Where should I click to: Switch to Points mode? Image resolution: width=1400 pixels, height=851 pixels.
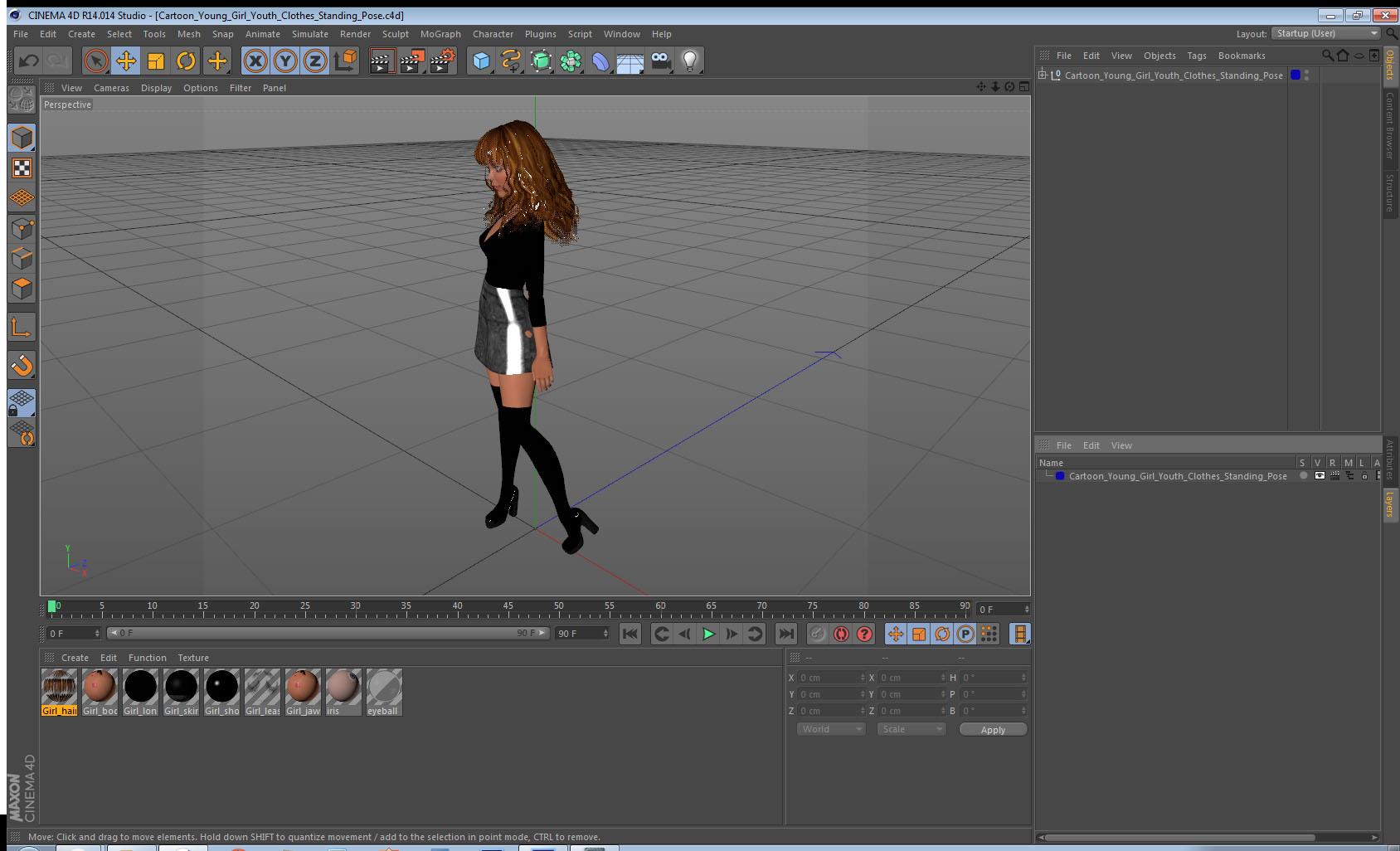[x=22, y=228]
